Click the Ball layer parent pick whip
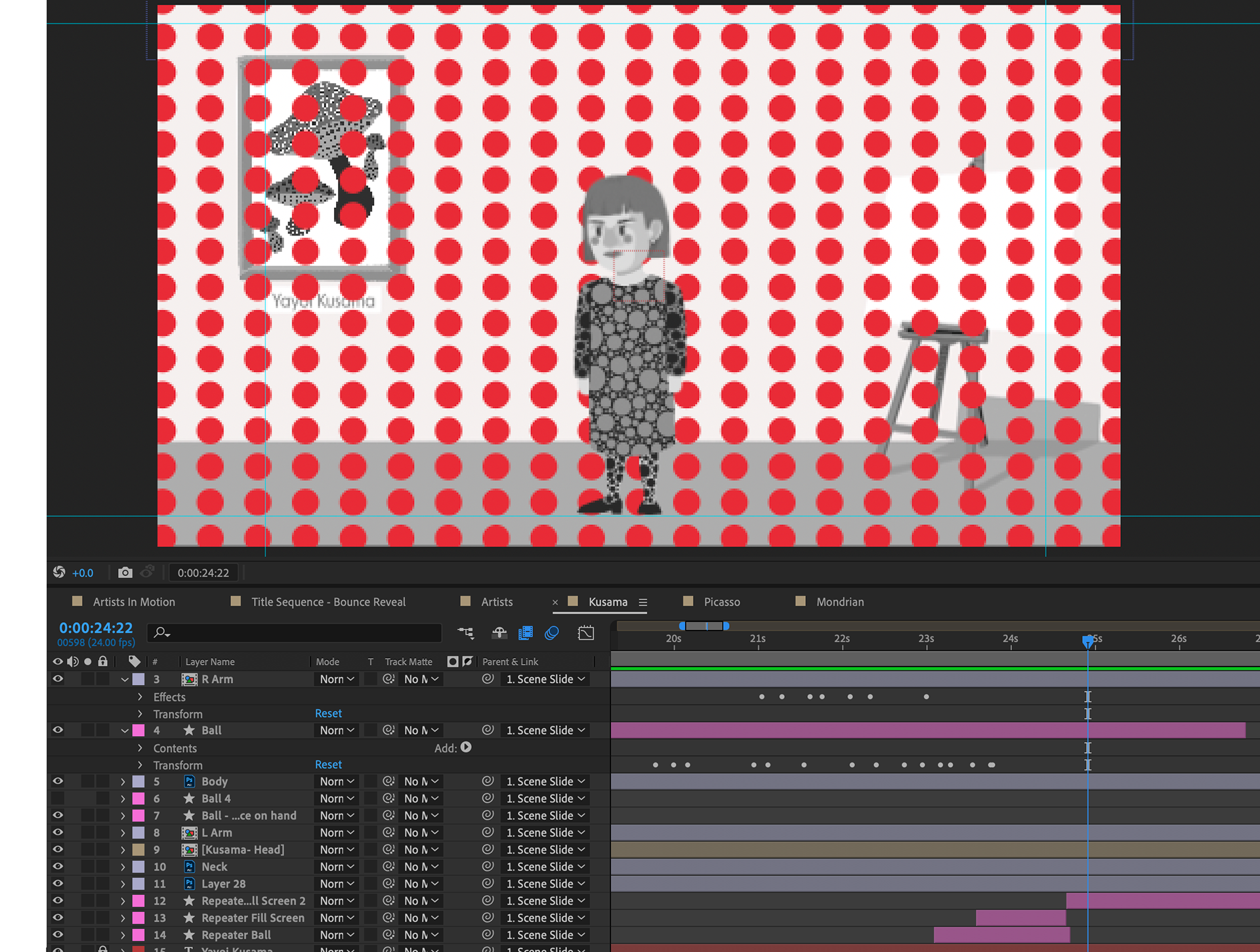1260x952 pixels. [488, 730]
